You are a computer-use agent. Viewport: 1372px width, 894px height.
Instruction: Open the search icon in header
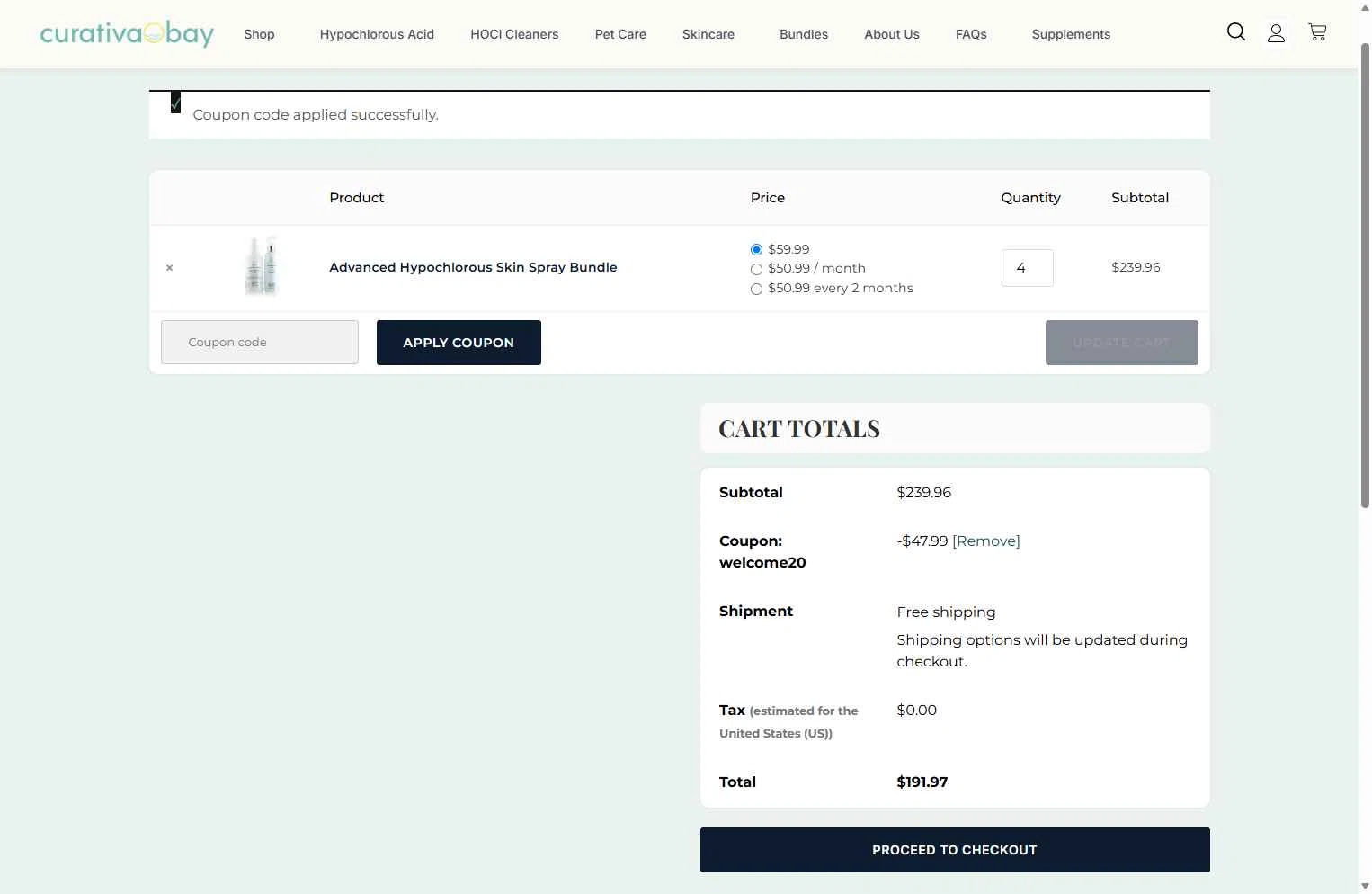point(1236,32)
